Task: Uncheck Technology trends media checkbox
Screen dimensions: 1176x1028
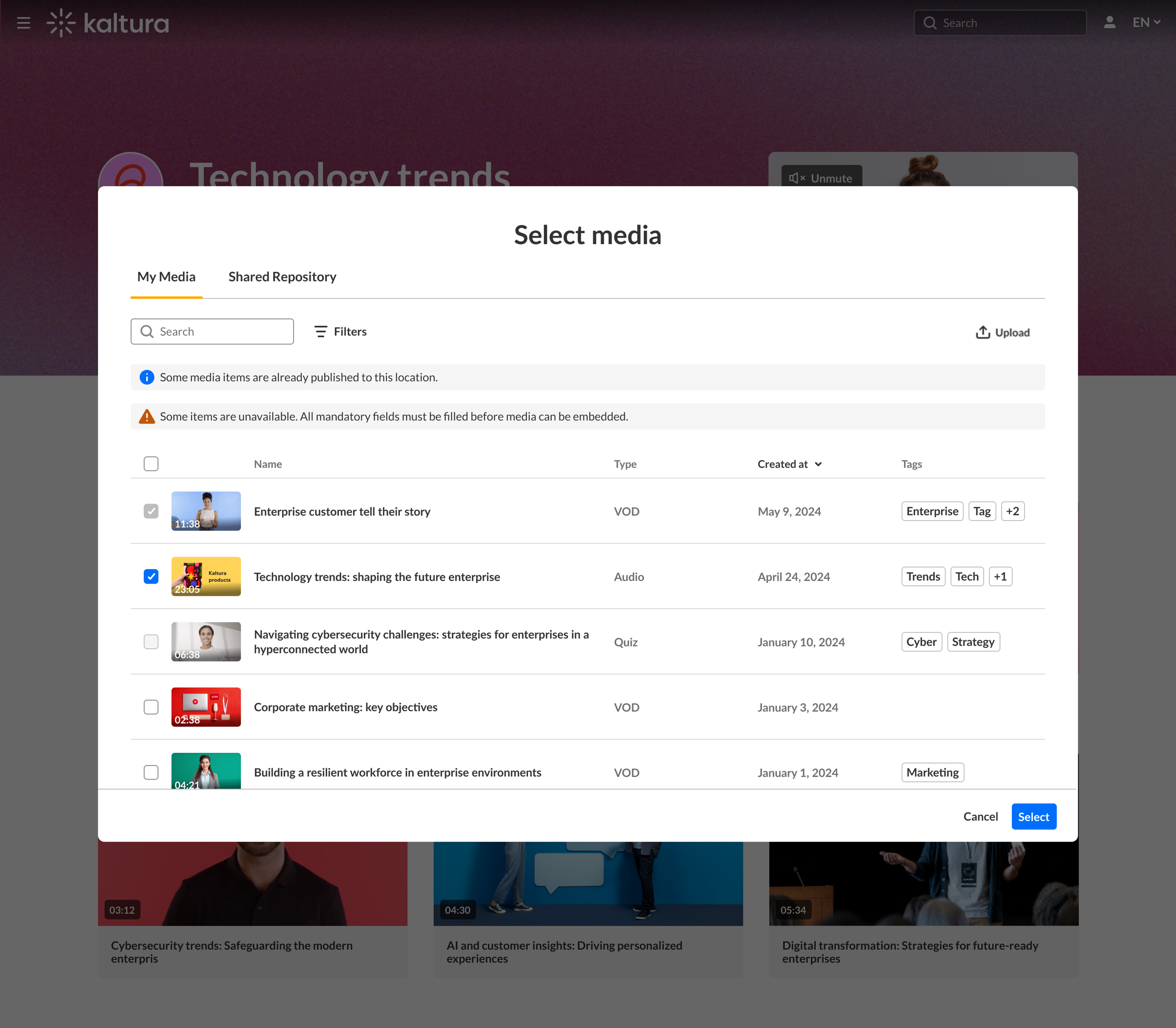Action: (151, 577)
